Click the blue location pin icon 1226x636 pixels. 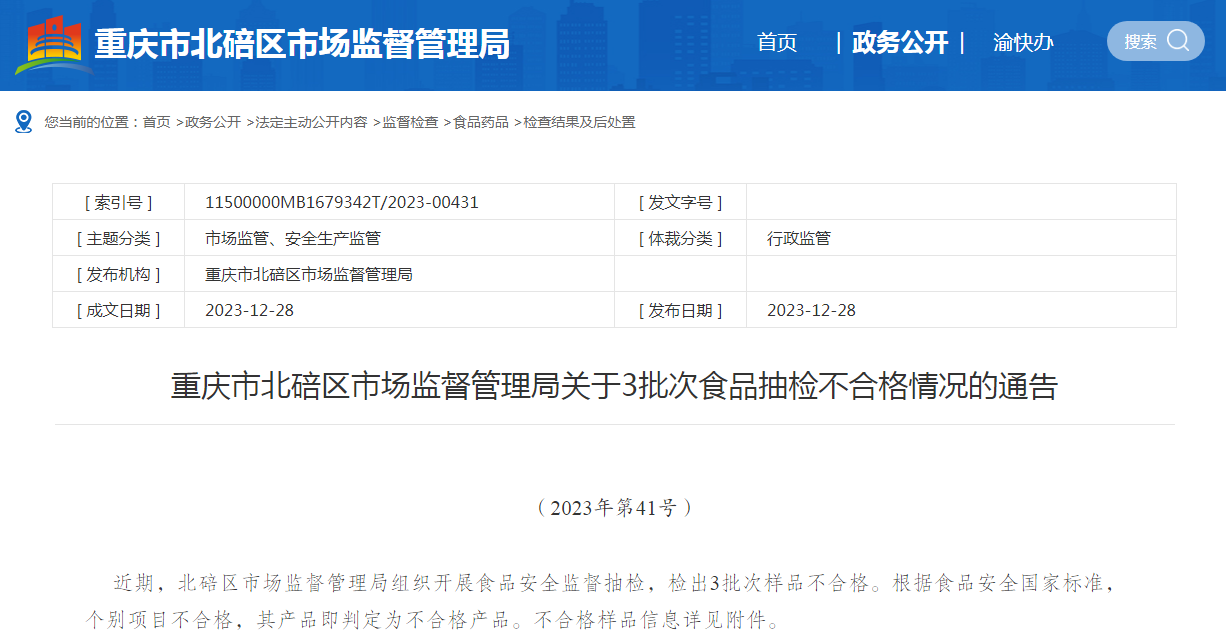(23, 122)
